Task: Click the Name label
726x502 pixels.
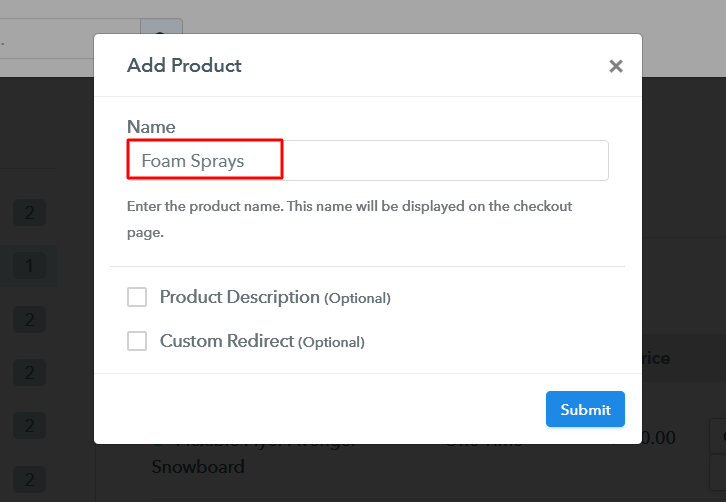Action: (x=151, y=127)
